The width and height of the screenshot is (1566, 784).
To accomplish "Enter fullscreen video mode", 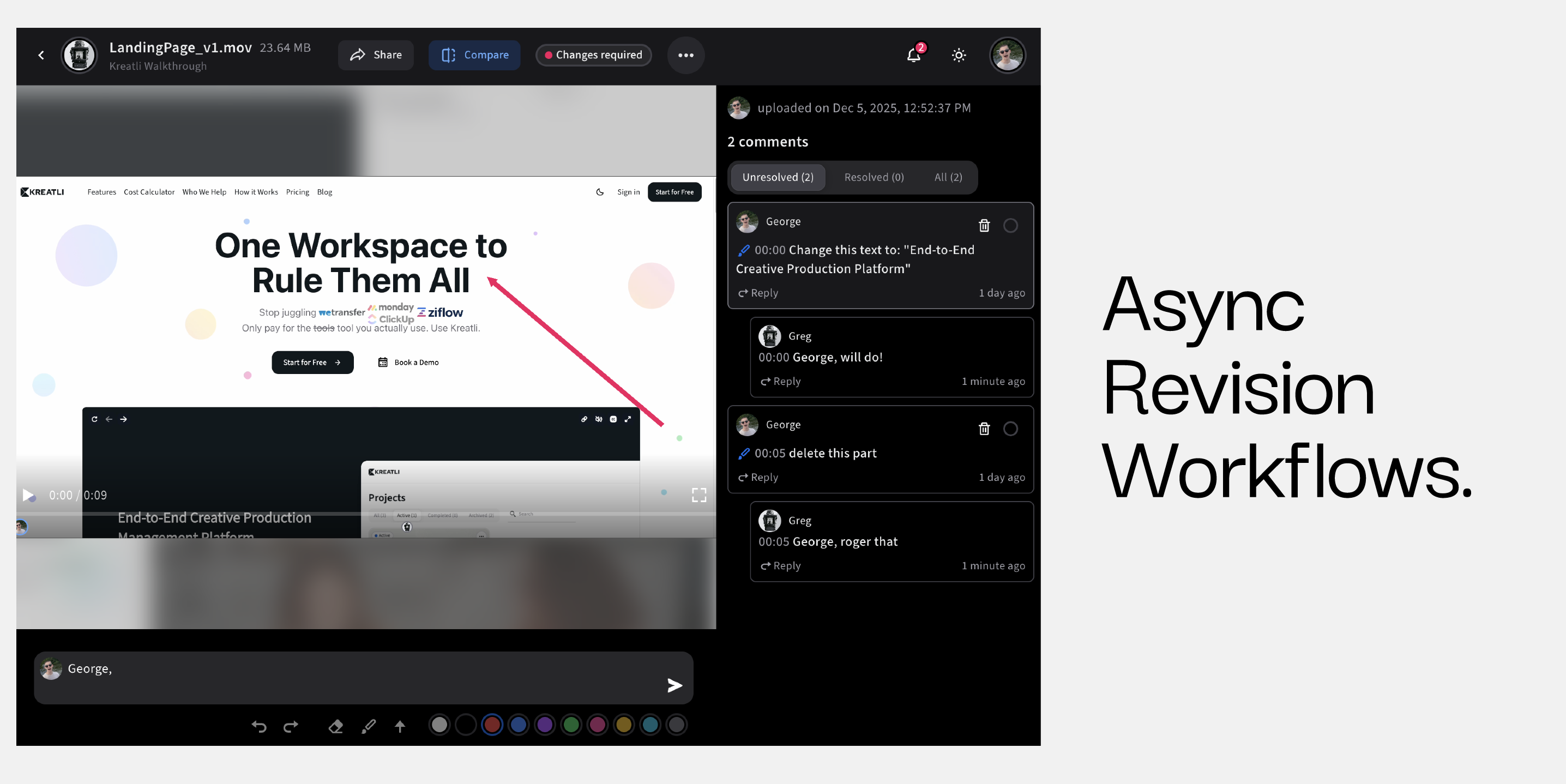I will (698, 496).
